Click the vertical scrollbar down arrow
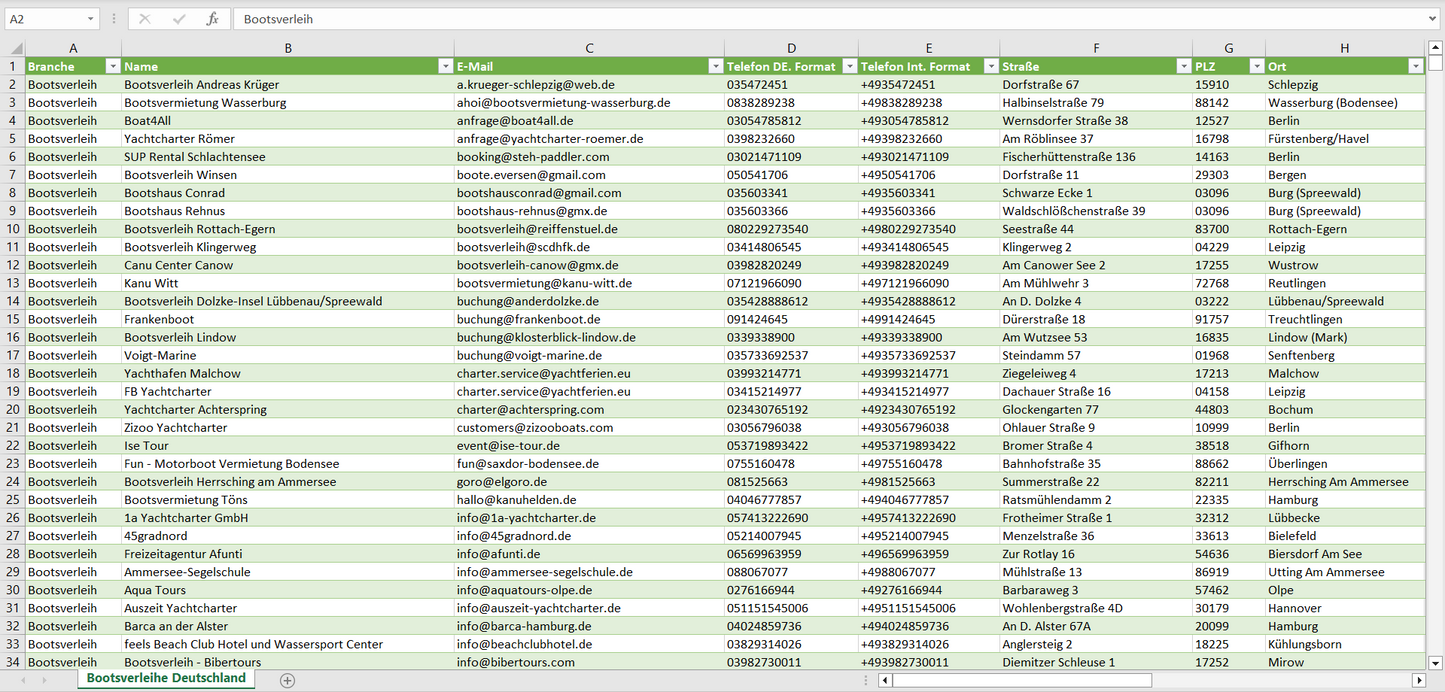Viewport: 1445px width, 692px height. coord(1436,662)
